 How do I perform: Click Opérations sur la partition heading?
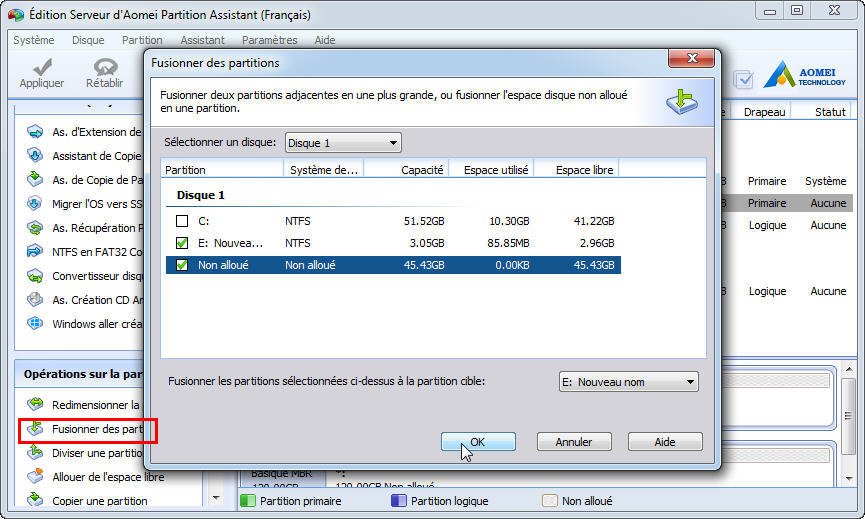coord(83,374)
